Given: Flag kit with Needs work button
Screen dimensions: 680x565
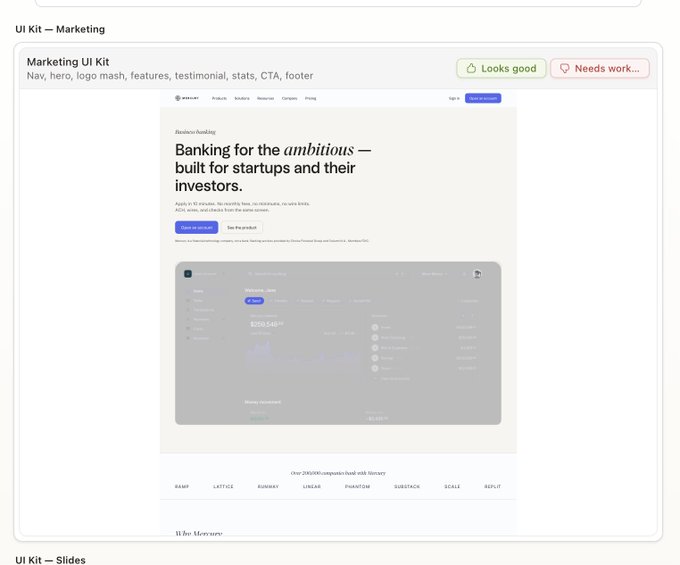Looking at the screenshot, I should click(x=600, y=69).
